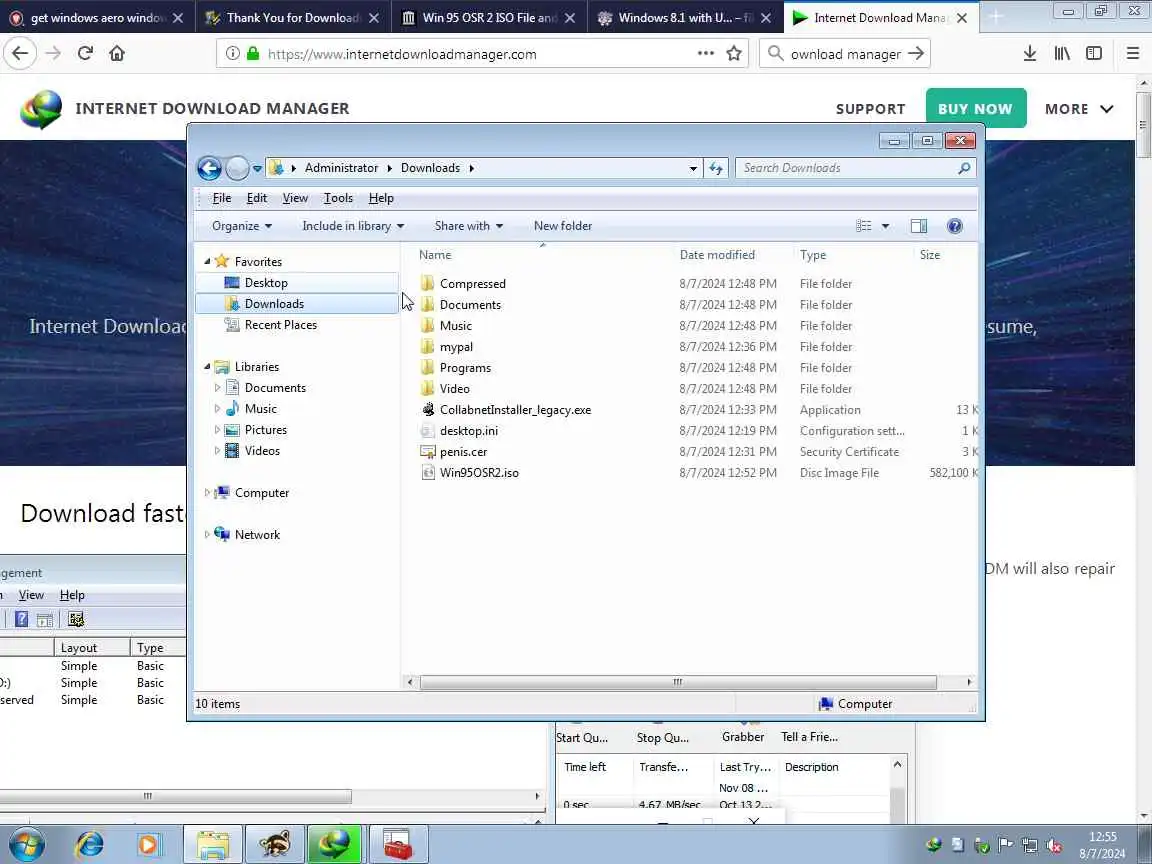The width and height of the screenshot is (1152, 864).
Task: Open Windows Media Player from the taskbar
Action: click(x=148, y=845)
